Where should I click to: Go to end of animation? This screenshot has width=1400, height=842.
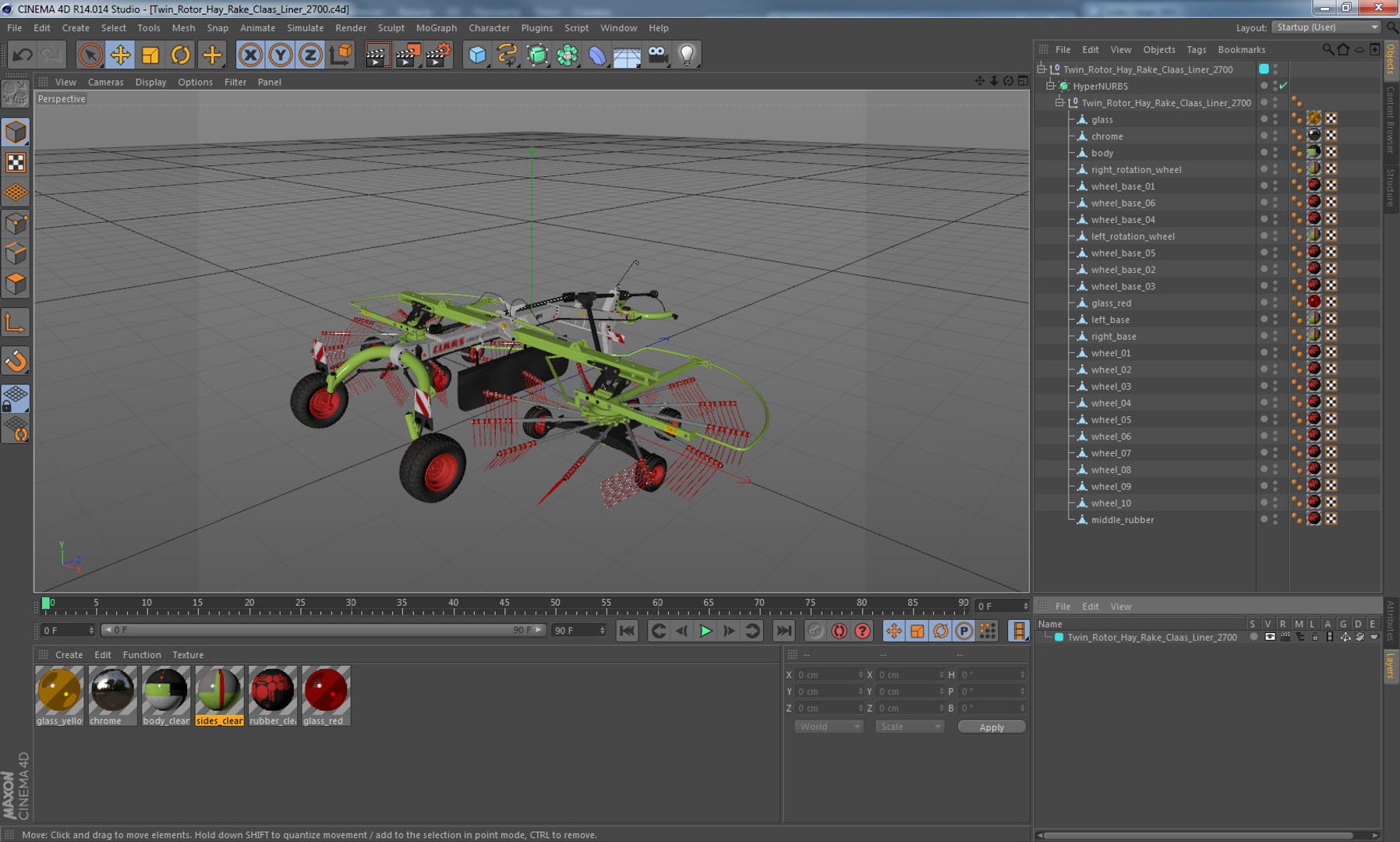tap(784, 631)
